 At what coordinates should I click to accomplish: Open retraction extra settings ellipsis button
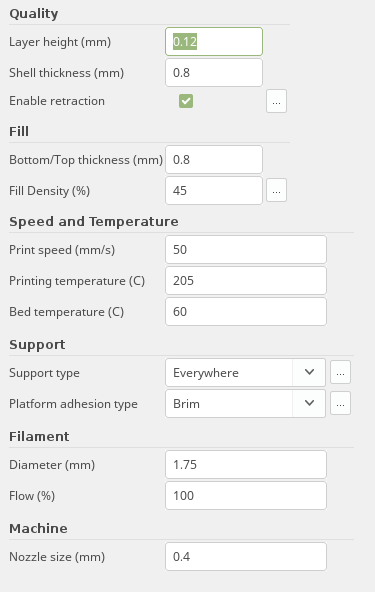point(276,101)
